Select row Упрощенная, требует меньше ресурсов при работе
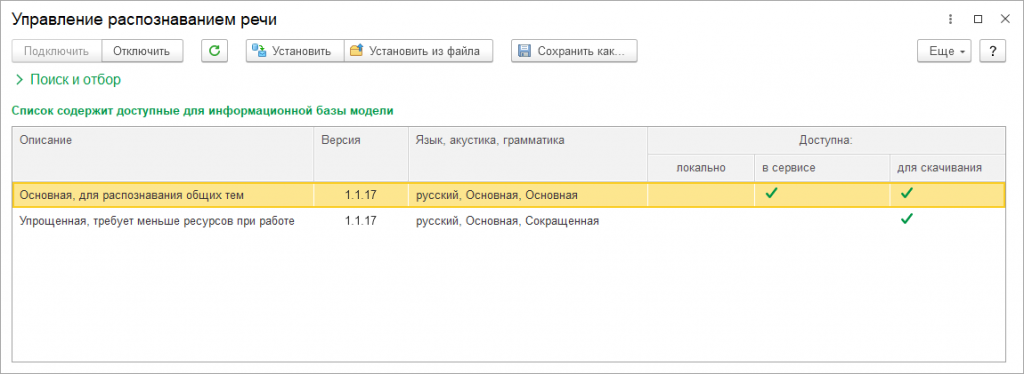The height and width of the screenshot is (374, 1024). 509,221
